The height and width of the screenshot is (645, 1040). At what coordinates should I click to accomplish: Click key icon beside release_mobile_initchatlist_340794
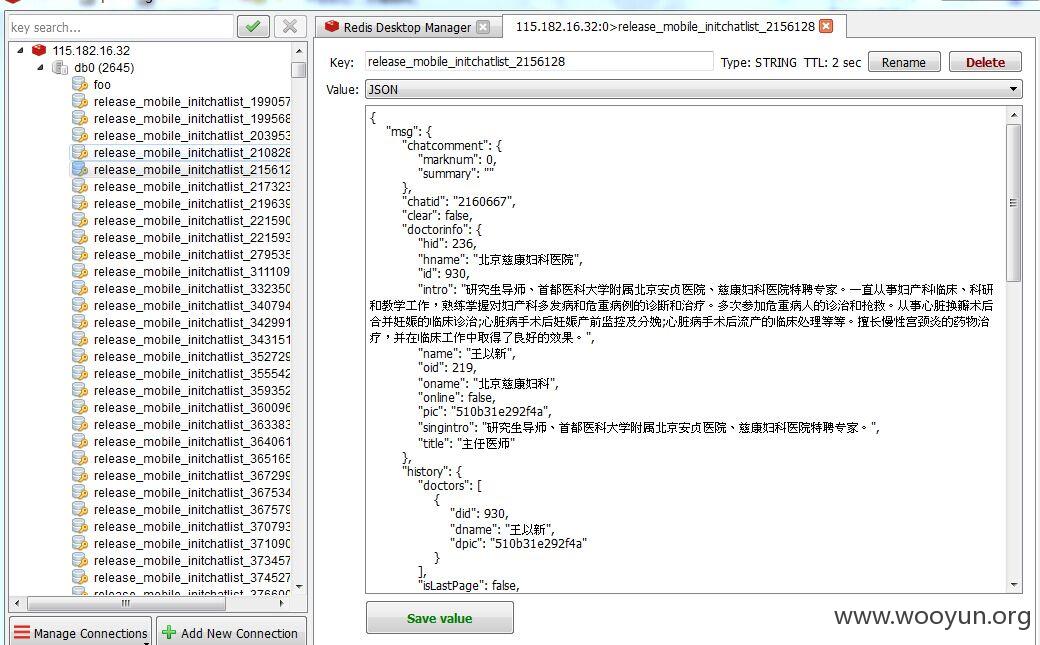(80, 306)
